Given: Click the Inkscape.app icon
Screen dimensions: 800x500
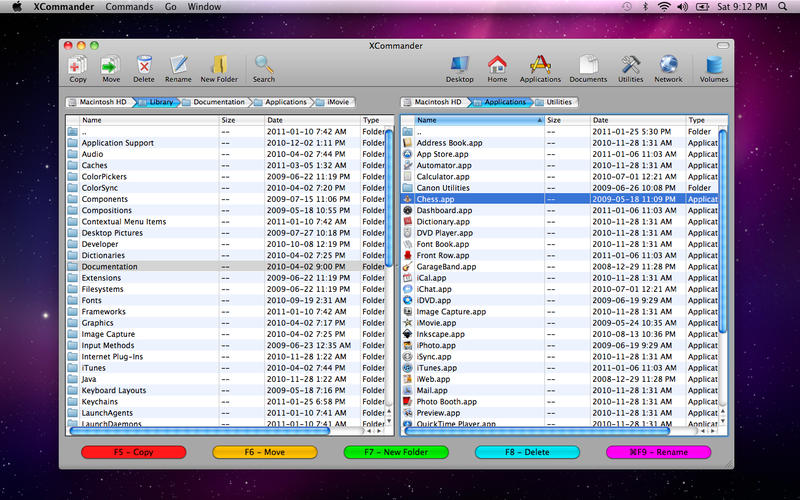Looking at the screenshot, I should coord(407,334).
